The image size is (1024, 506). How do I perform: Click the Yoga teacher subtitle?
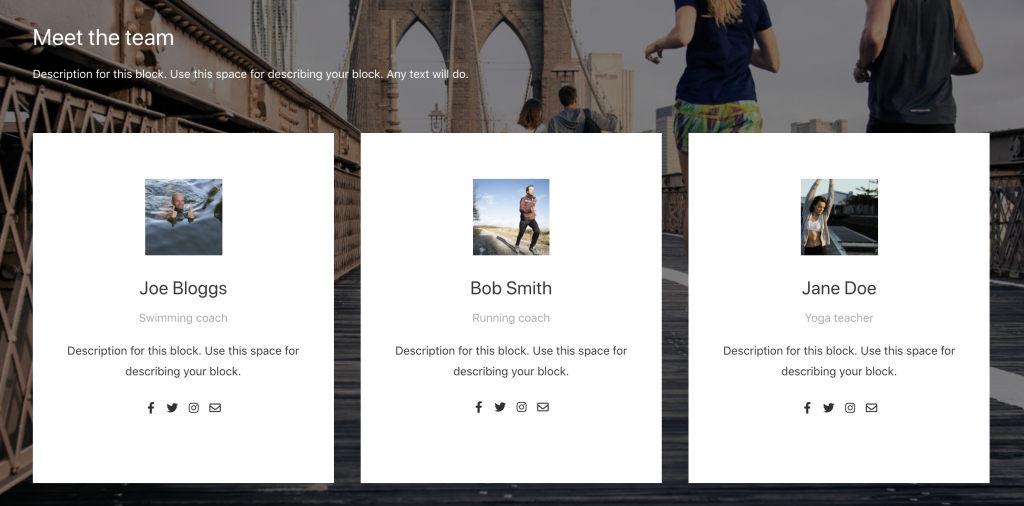[x=839, y=318]
